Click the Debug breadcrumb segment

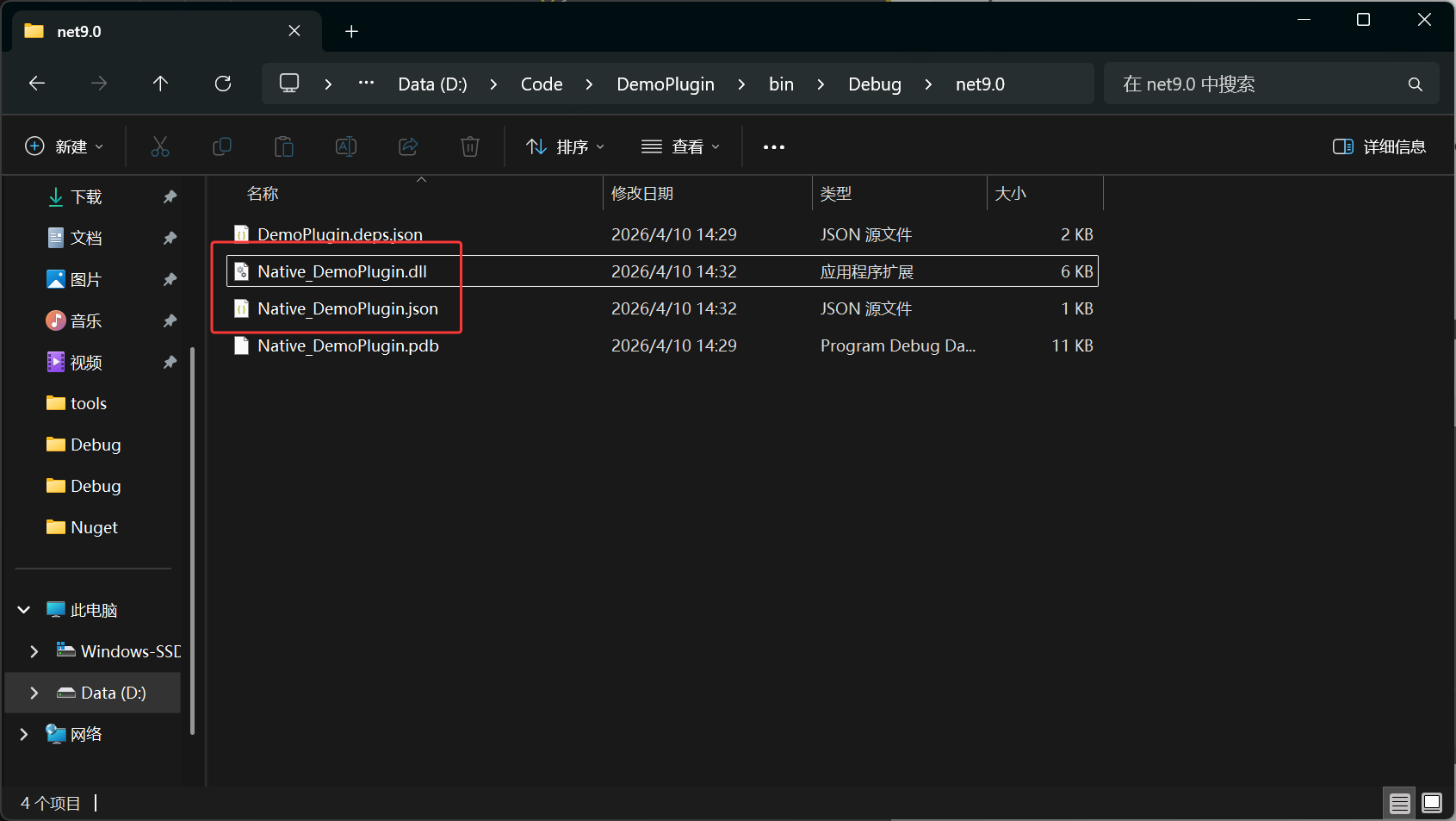[x=874, y=84]
